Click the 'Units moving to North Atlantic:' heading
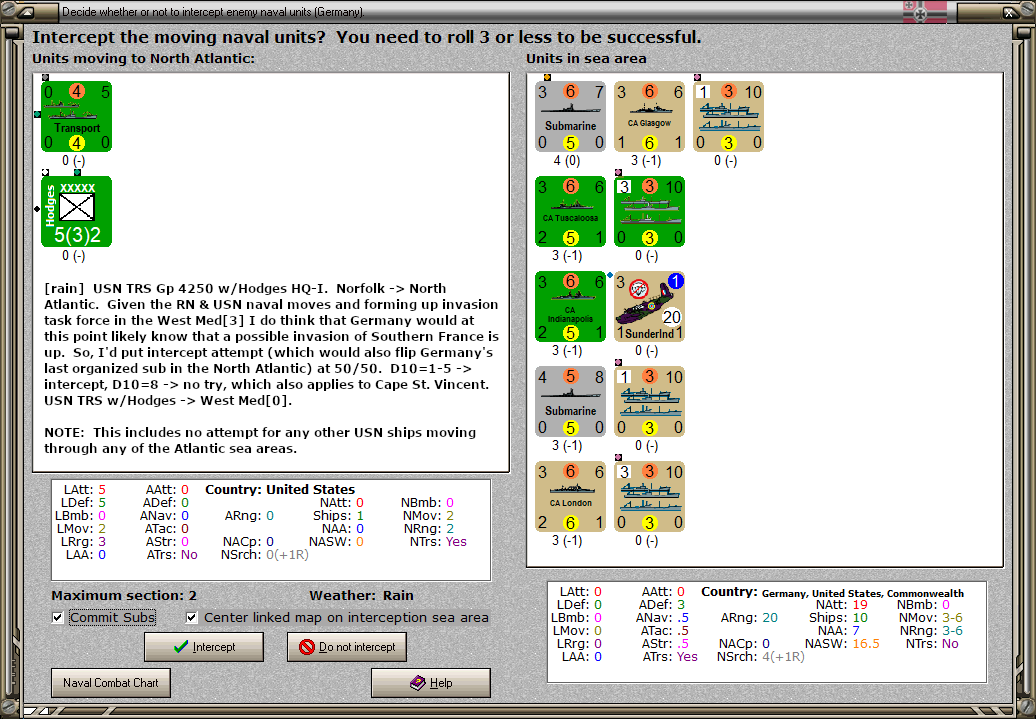Screen dimensions: 1036x719 (143, 58)
